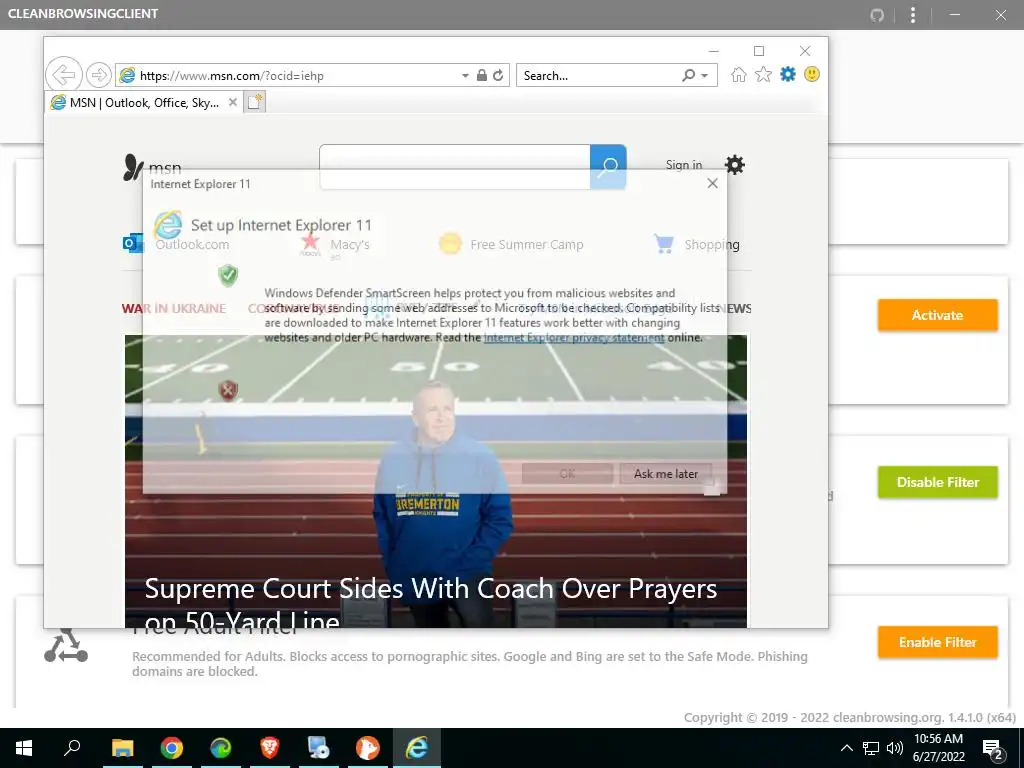Open Macy's shortcut on MSN
The image size is (1024, 768).
[334, 244]
